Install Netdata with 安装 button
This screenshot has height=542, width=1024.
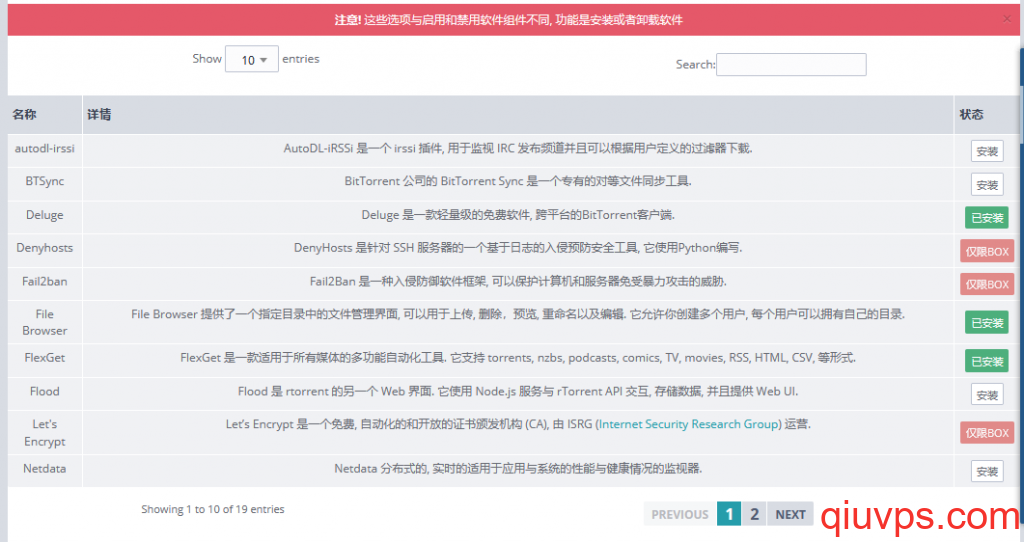point(987,471)
